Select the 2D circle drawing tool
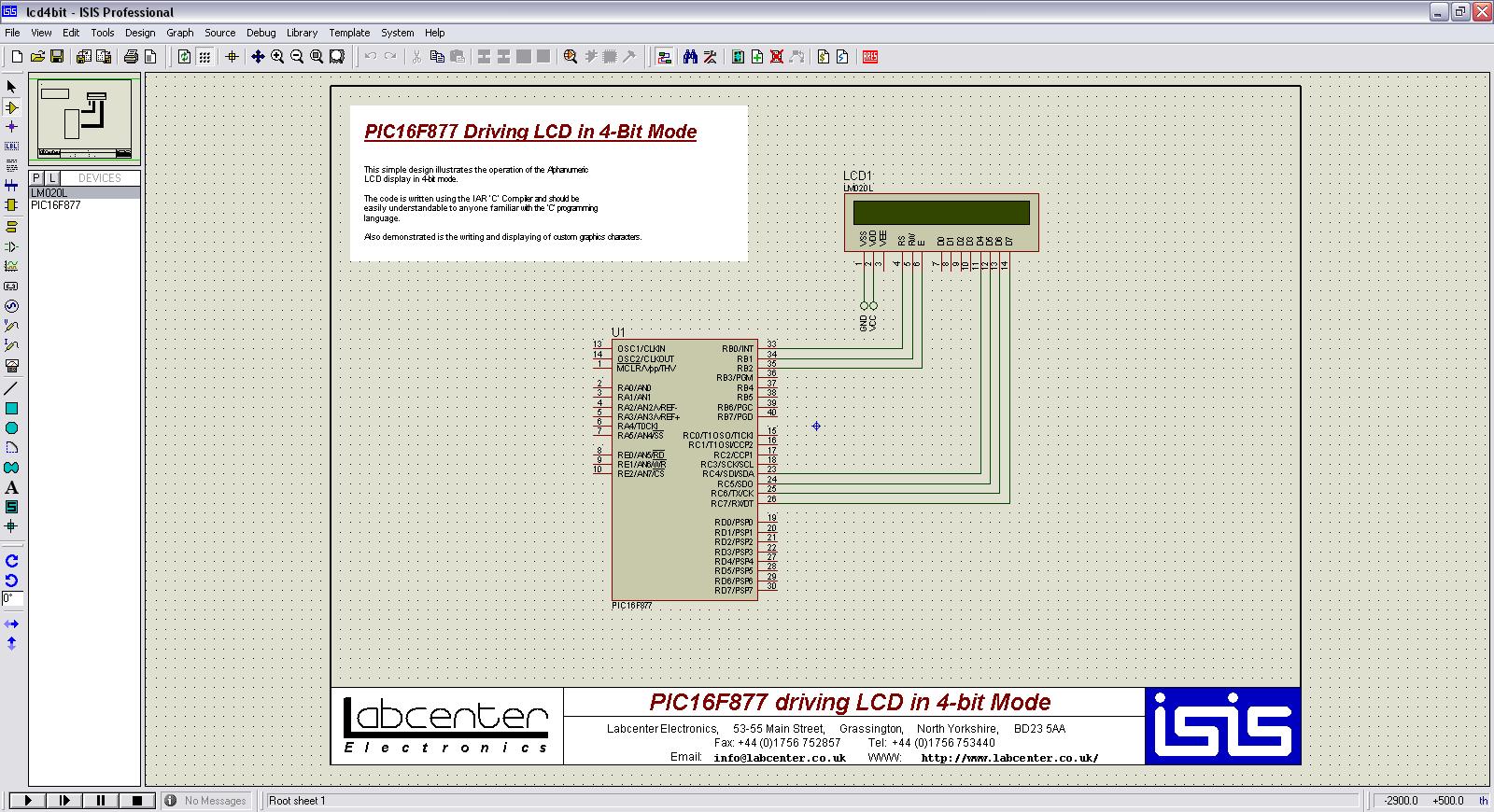This screenshot has height=812, width=1494. 11,428
